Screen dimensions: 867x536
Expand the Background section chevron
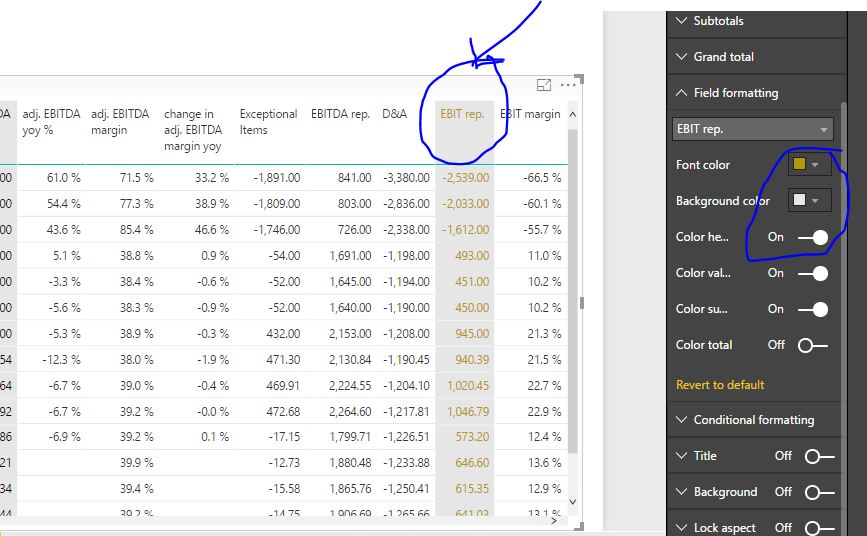681,492
